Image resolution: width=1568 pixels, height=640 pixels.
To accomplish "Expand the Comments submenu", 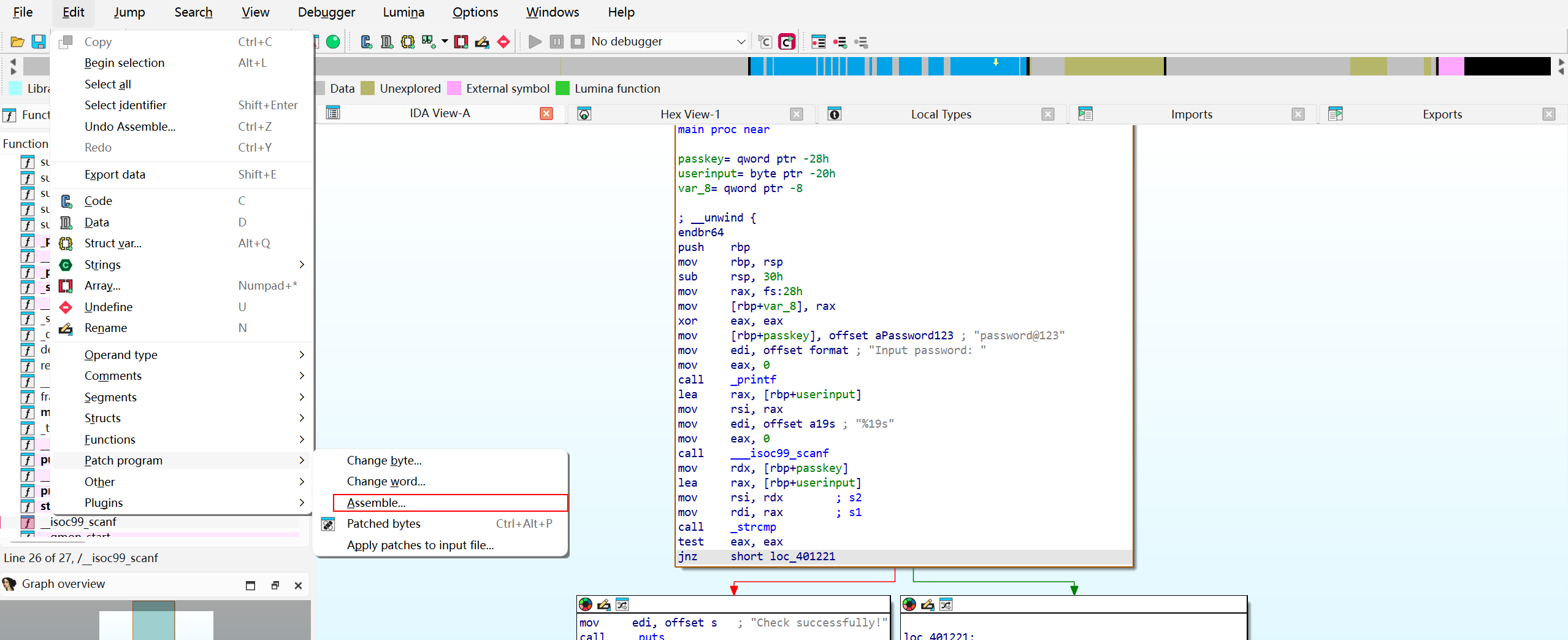I will tap(302, 376).
